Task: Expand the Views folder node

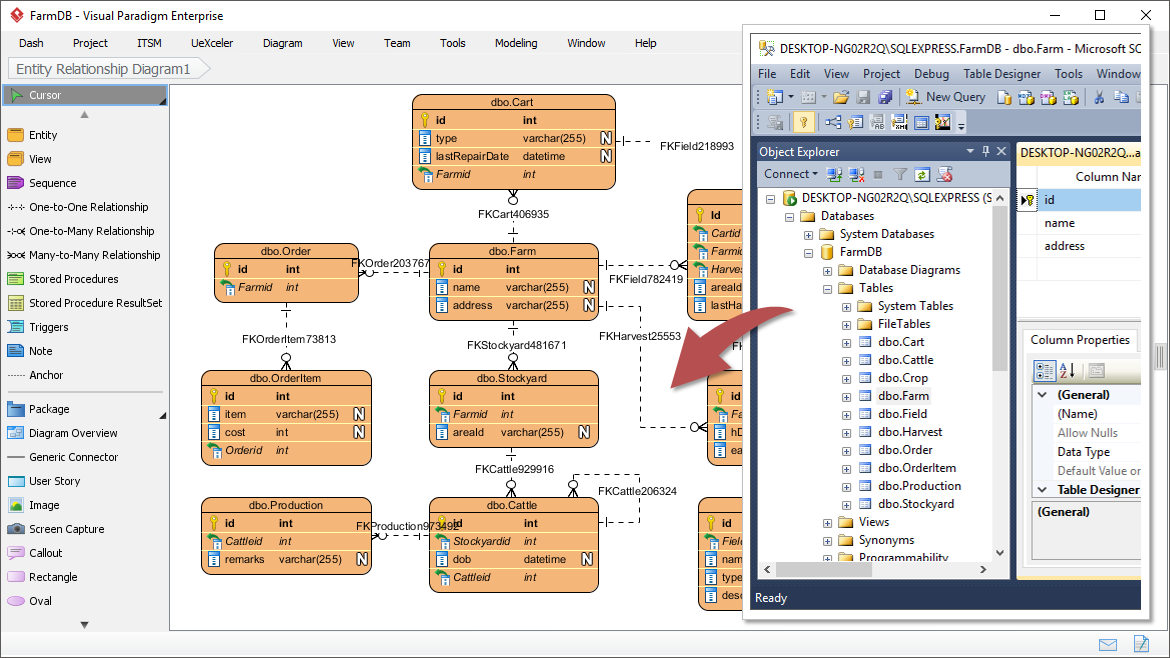Action: (828, 523)
